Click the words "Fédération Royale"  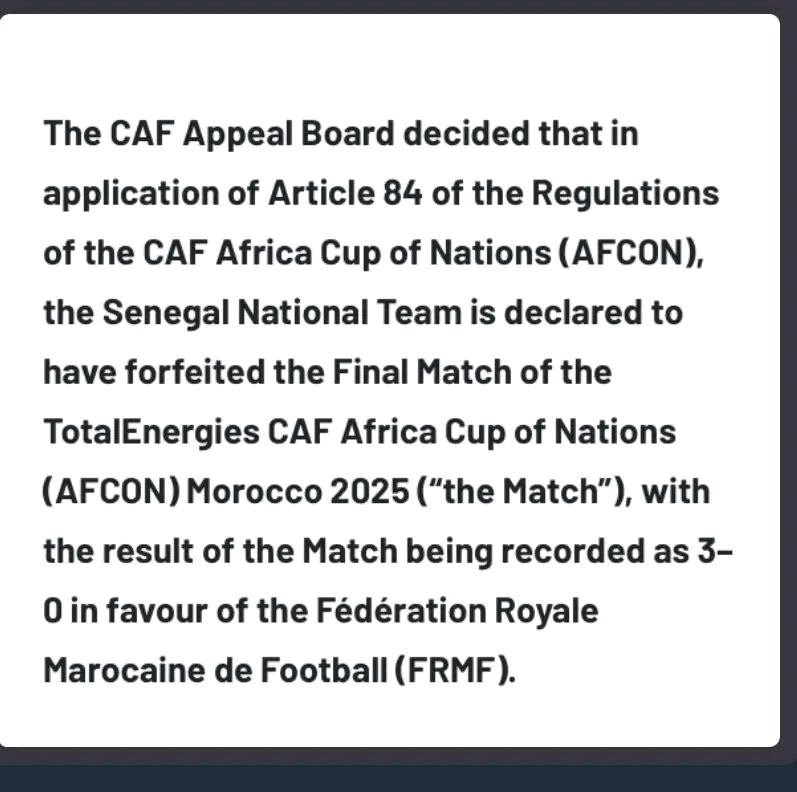point(458,611)
